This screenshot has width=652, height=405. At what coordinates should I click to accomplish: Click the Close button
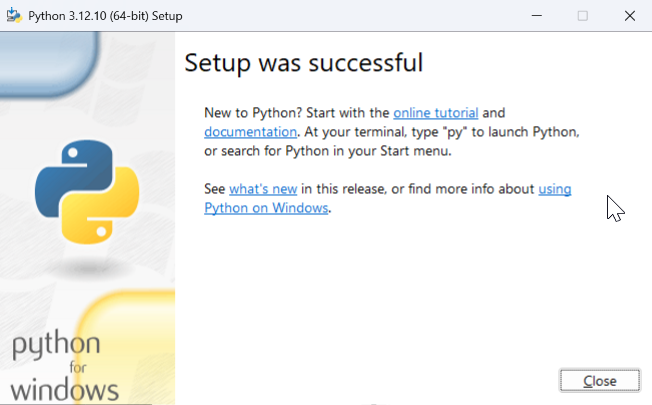pos(600,380)
